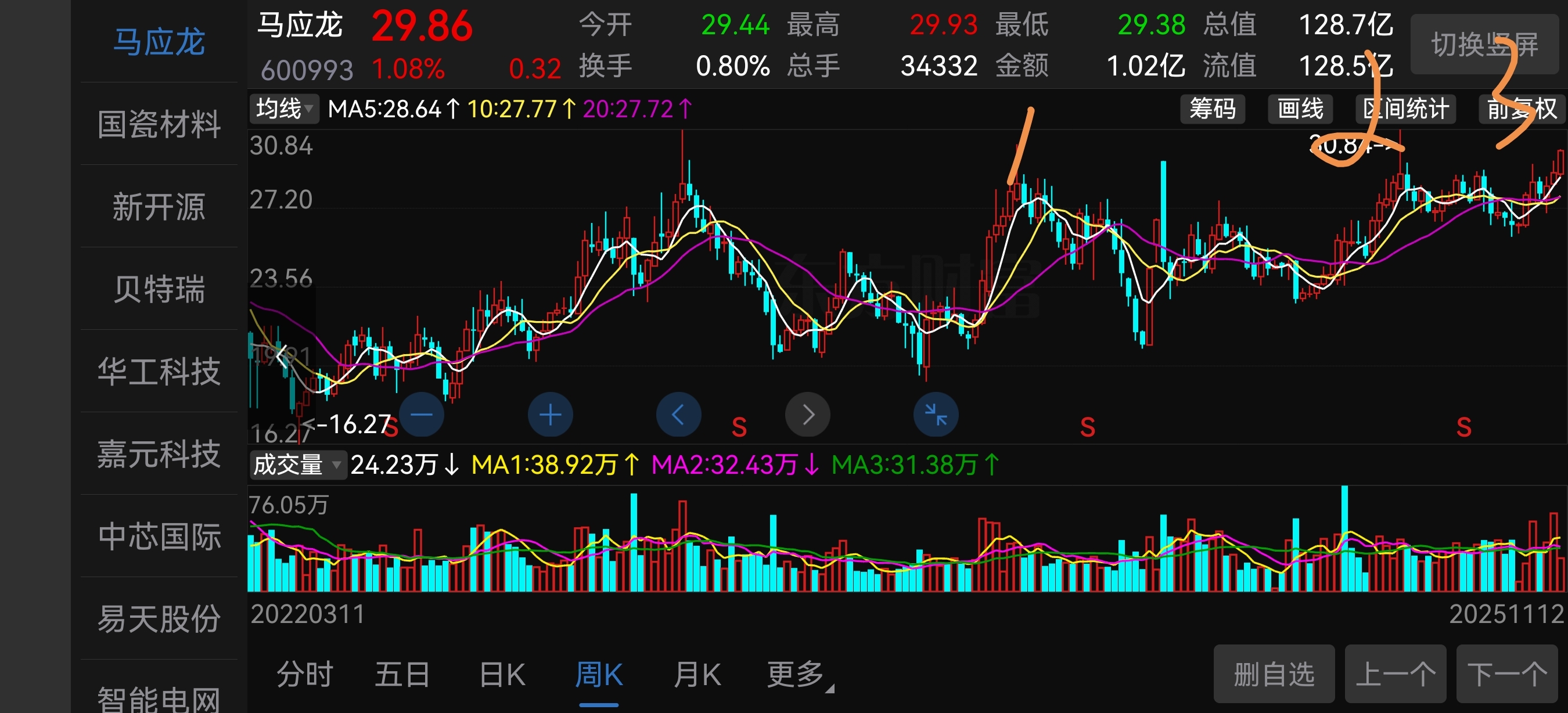Open the 均线 indicator dropdown
Screen dimensions: 1568x713
(284, 110)
